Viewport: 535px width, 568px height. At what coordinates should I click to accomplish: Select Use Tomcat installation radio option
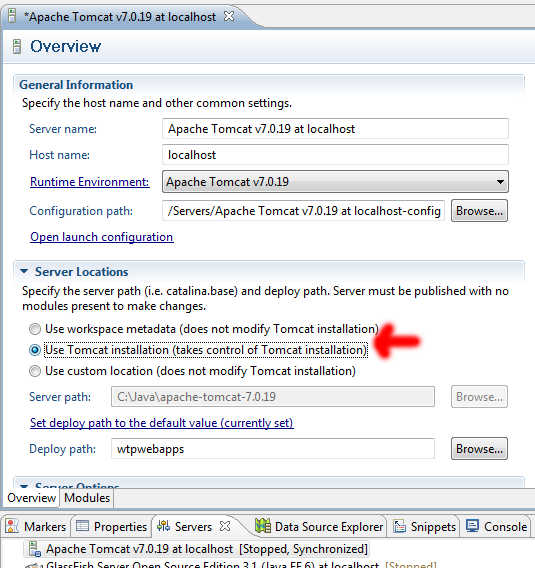click(35, 350)
